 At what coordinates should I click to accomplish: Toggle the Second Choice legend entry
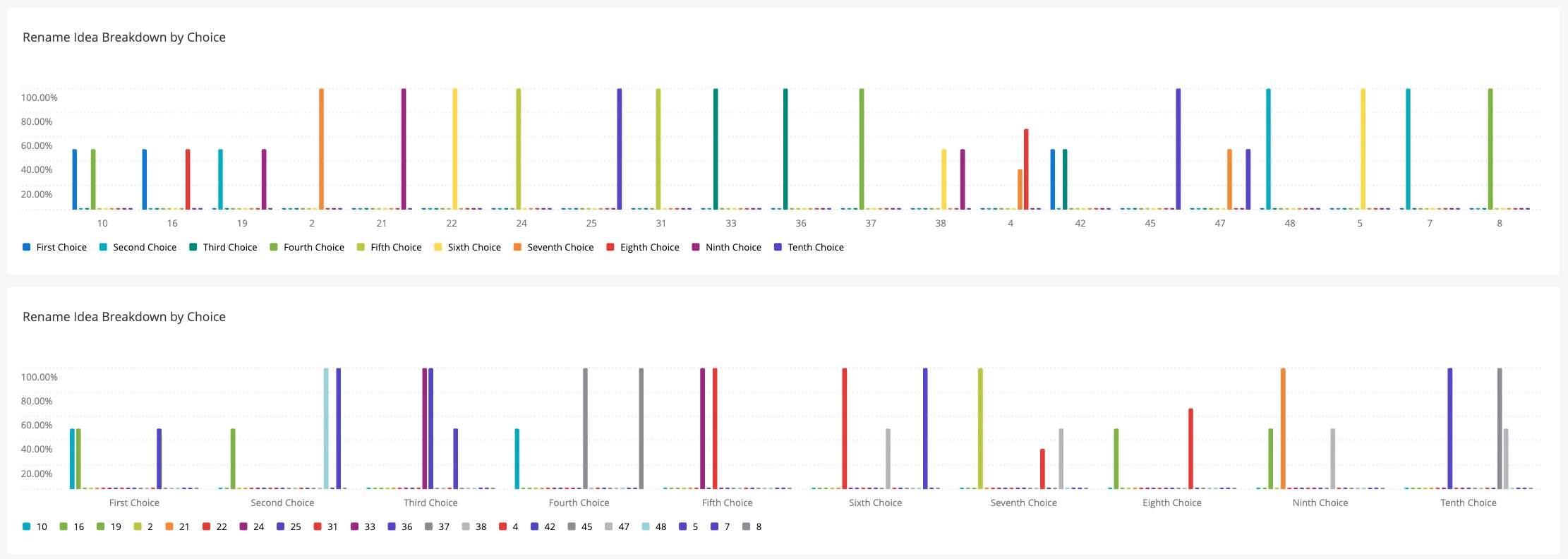(138, 247)
